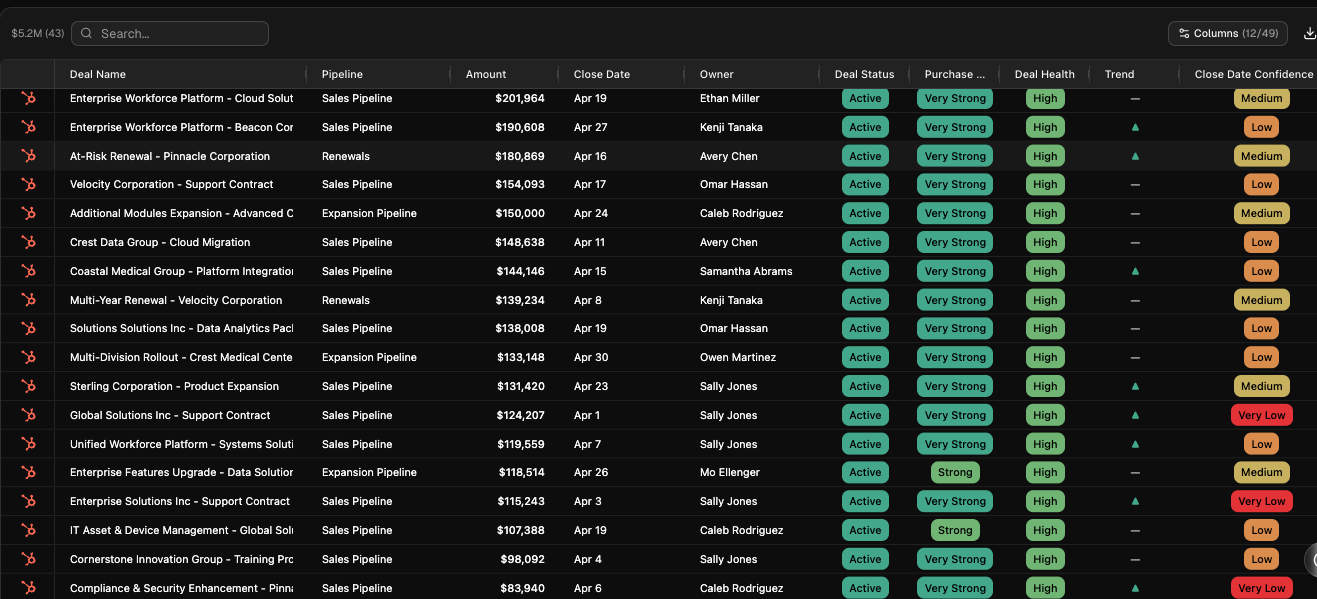Click the Strong badge on Enterprise Features Upgrade row

coord(954,473)
